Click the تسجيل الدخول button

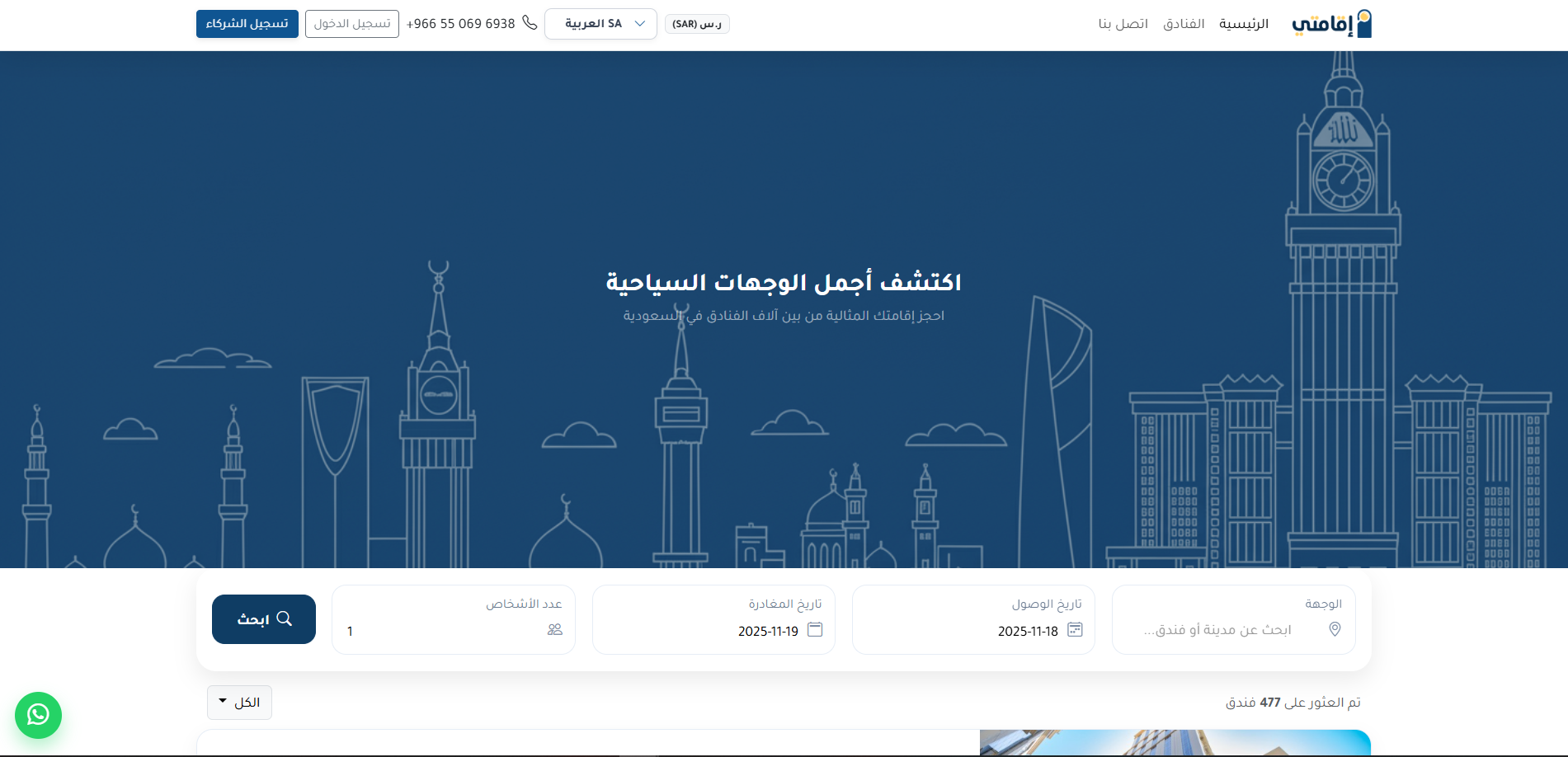(351, 23)
